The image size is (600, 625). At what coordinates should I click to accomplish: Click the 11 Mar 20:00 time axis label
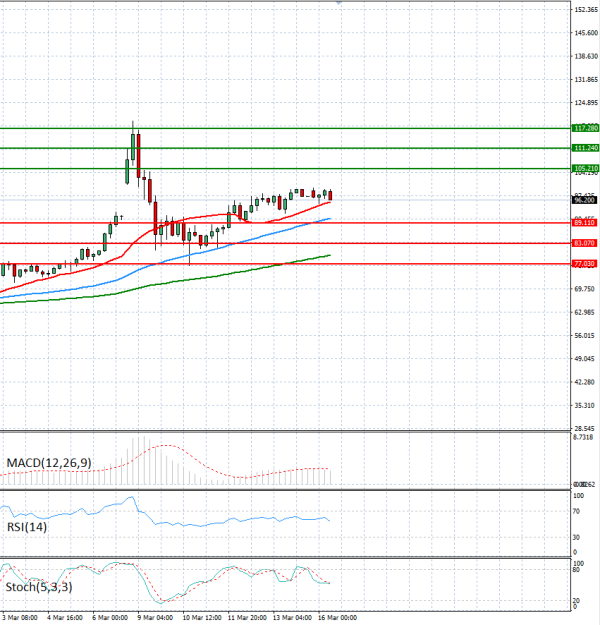tap(246, 618)
